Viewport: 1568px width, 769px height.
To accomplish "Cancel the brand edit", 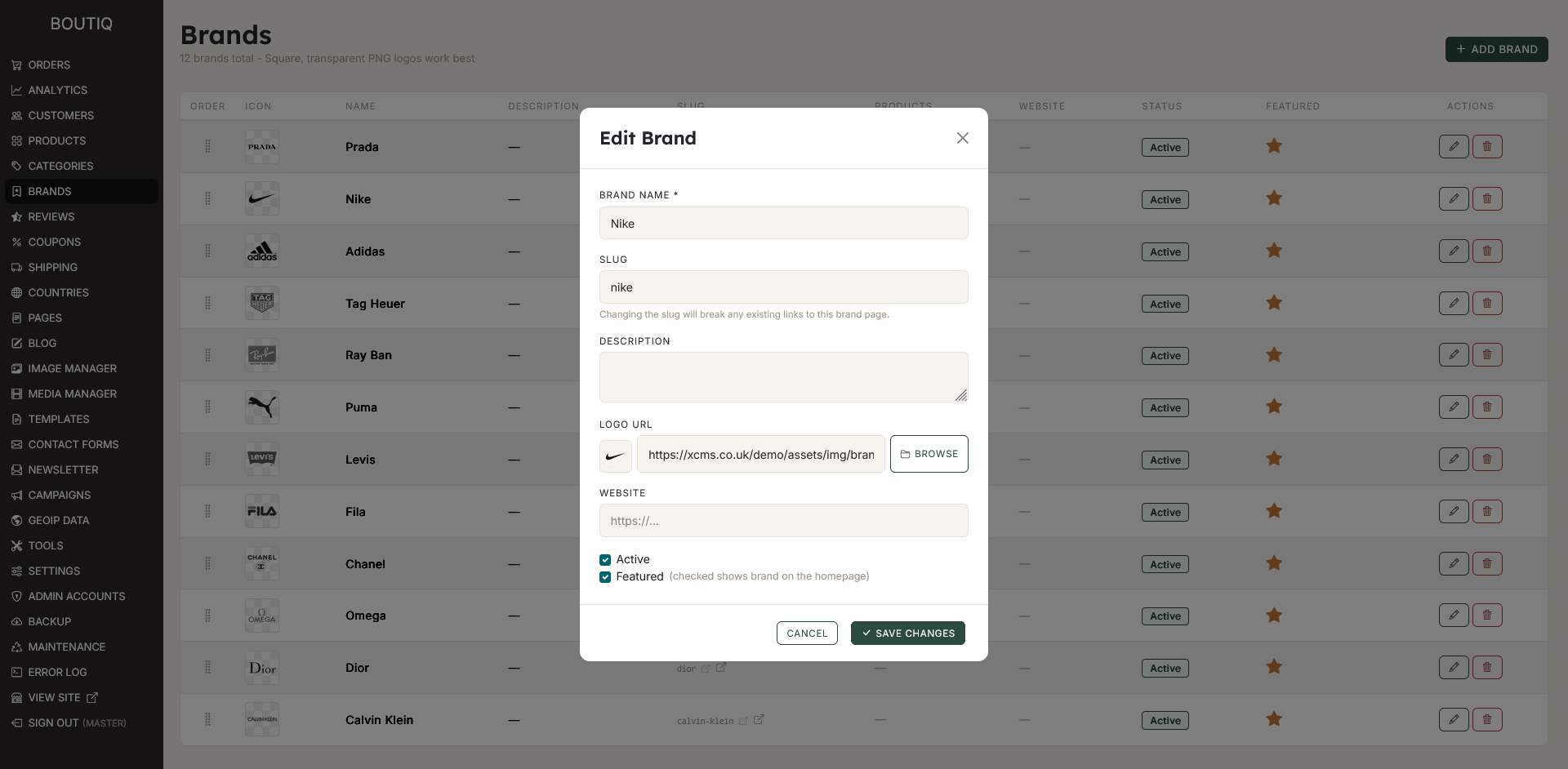I will 807,633.
